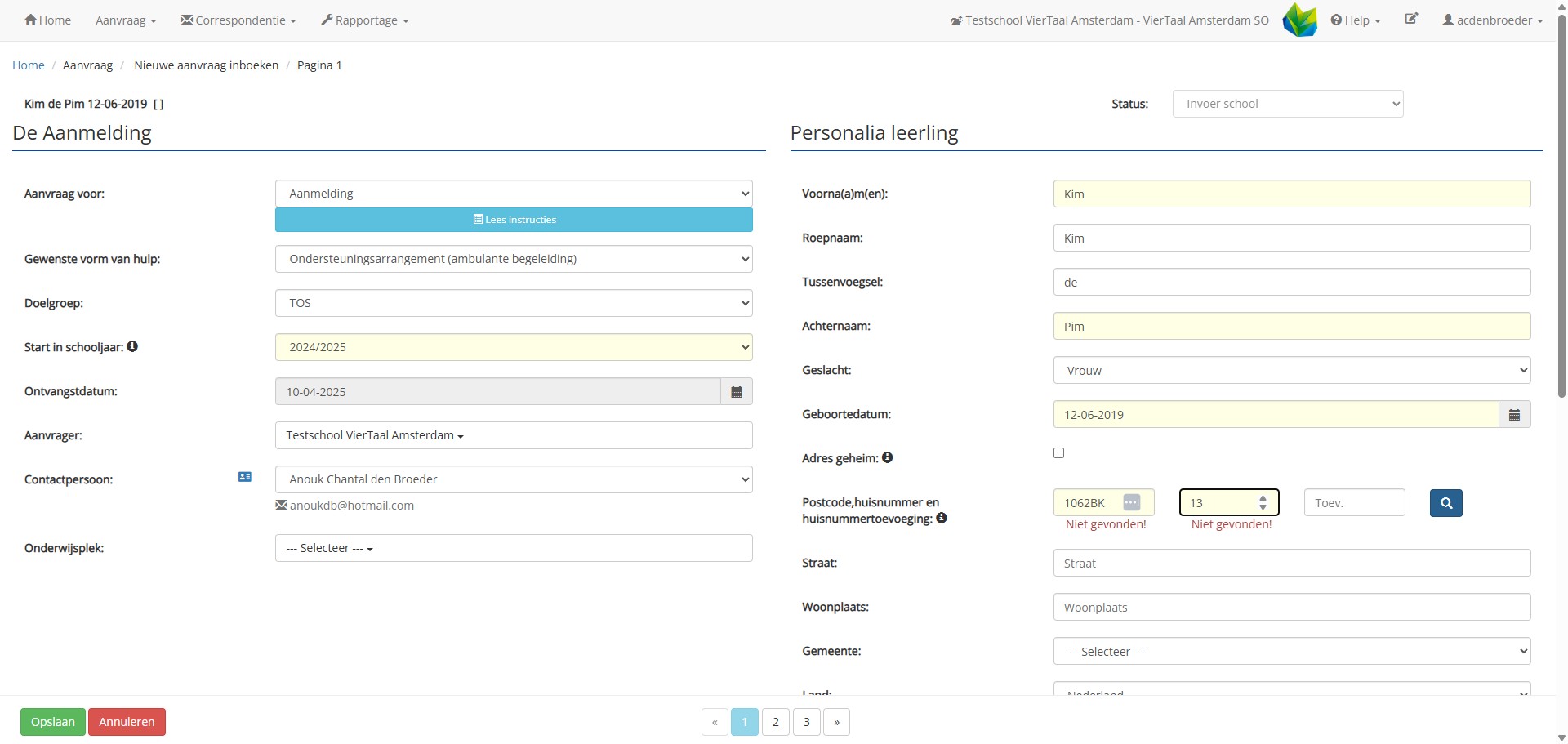The image size is (1568, 744).
Task: Click the Home breadcrumb link
Action: pos(29,65)
